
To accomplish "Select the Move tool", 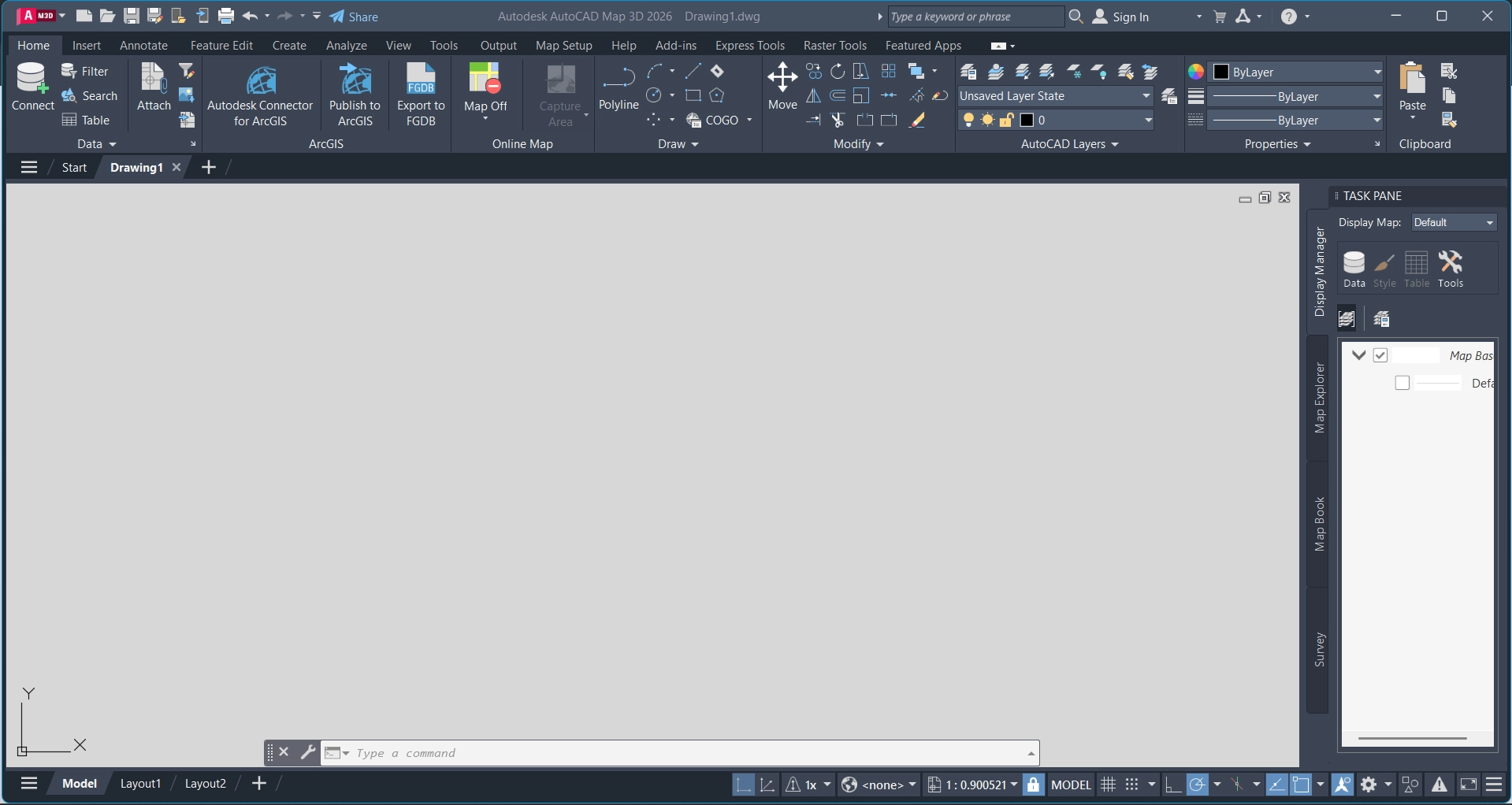I will (x=782, y=78).
